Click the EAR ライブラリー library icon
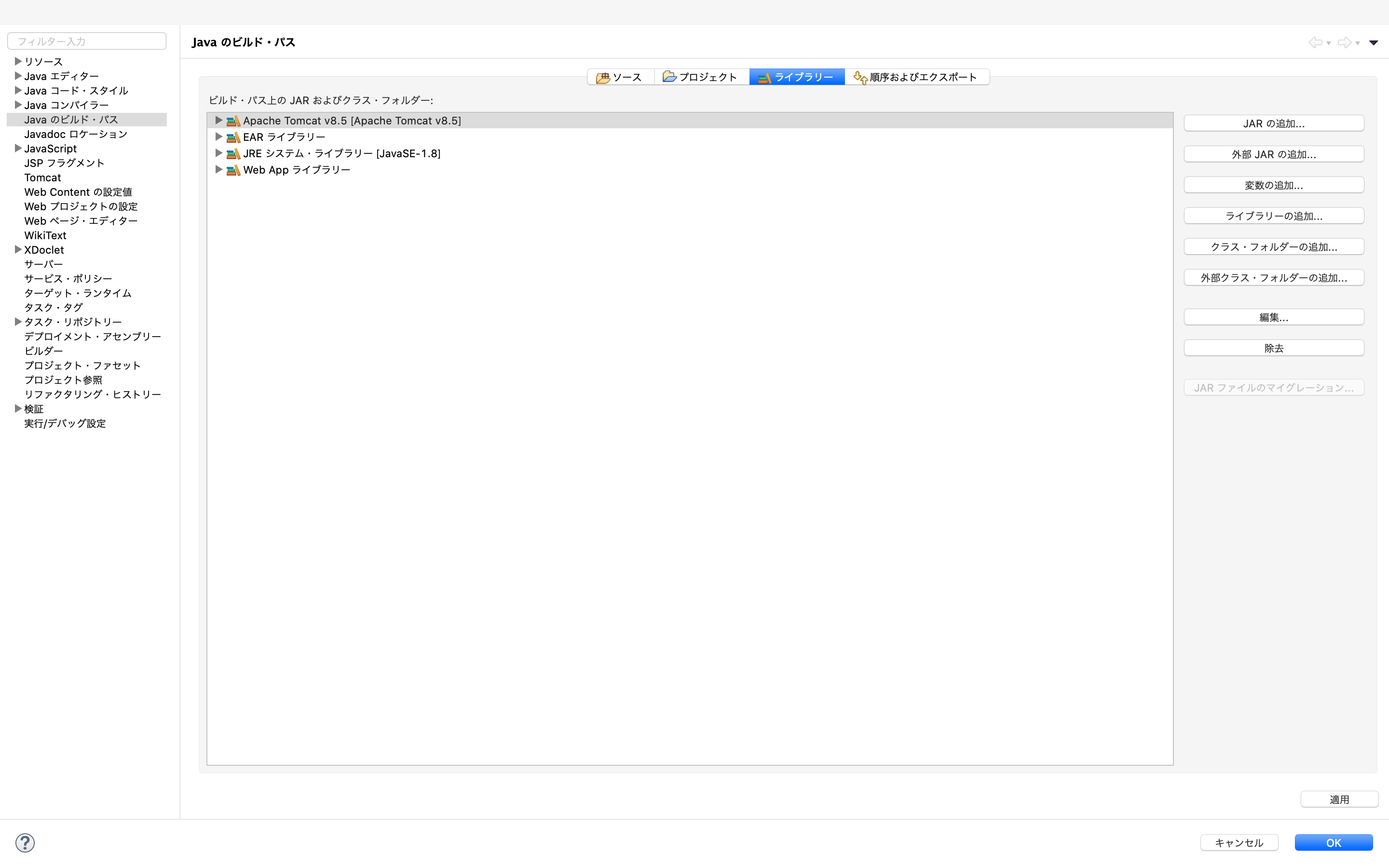Screen dimensions: 1389x868 tap(233, 137)
